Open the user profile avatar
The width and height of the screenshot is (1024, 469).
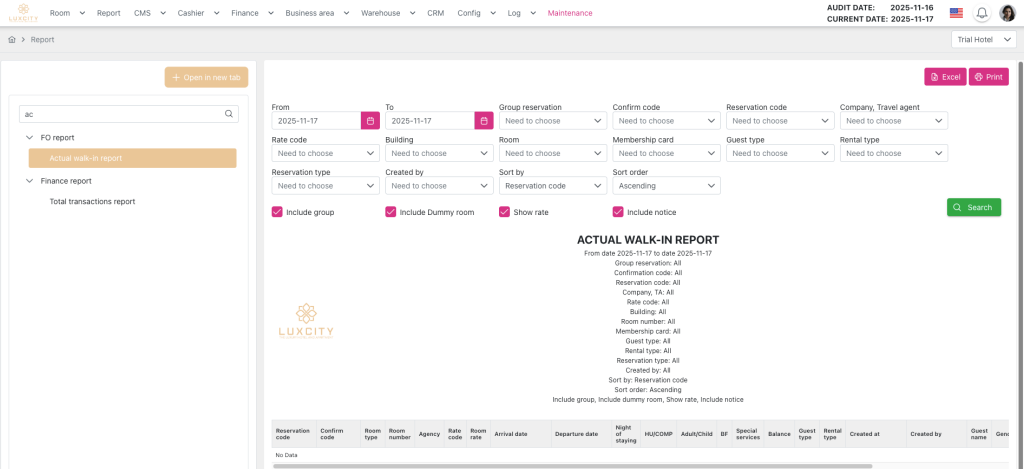[x=1008, y=13]
